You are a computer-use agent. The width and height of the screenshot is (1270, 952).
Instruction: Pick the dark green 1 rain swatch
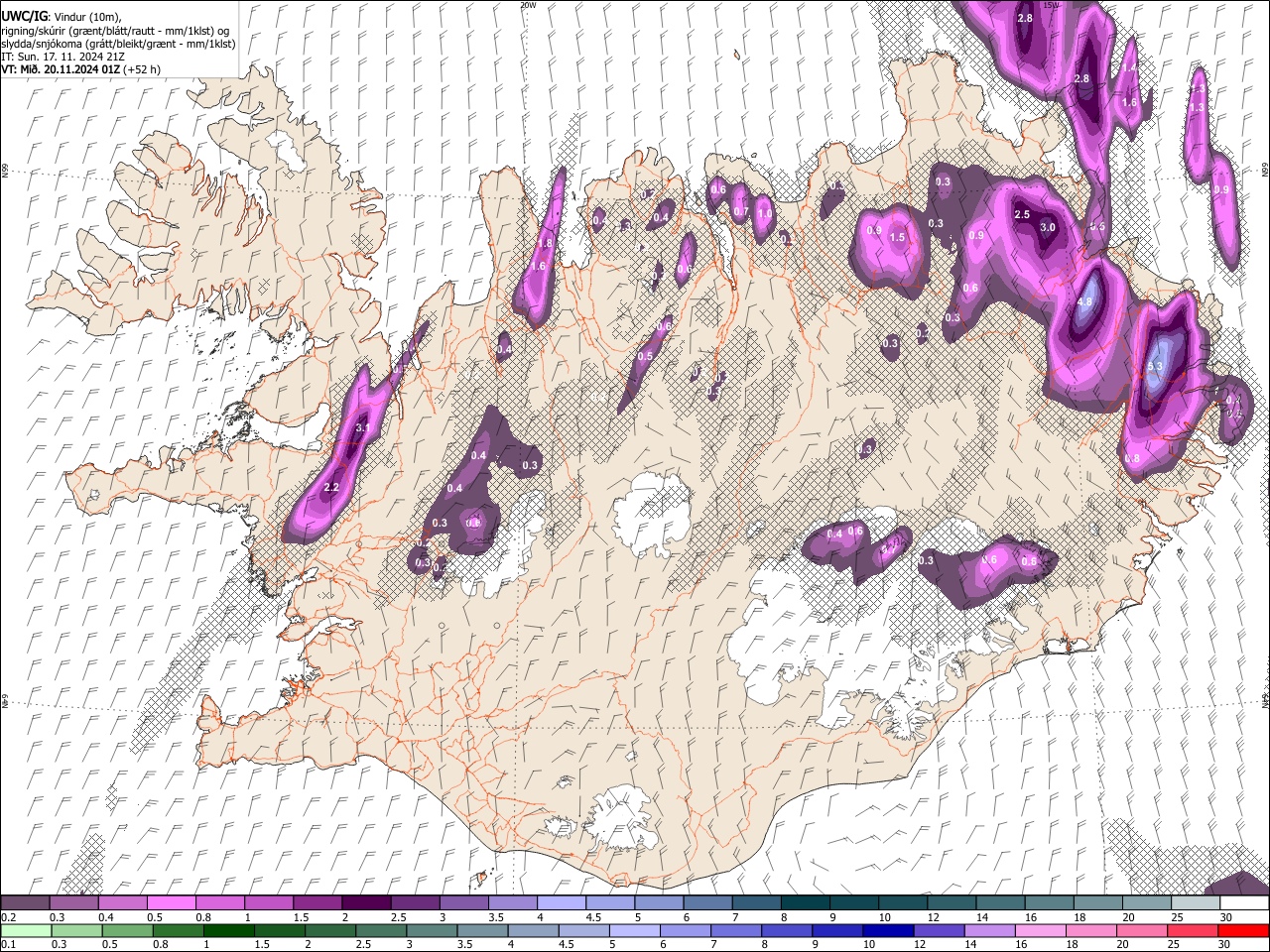(x=228, y=930)
